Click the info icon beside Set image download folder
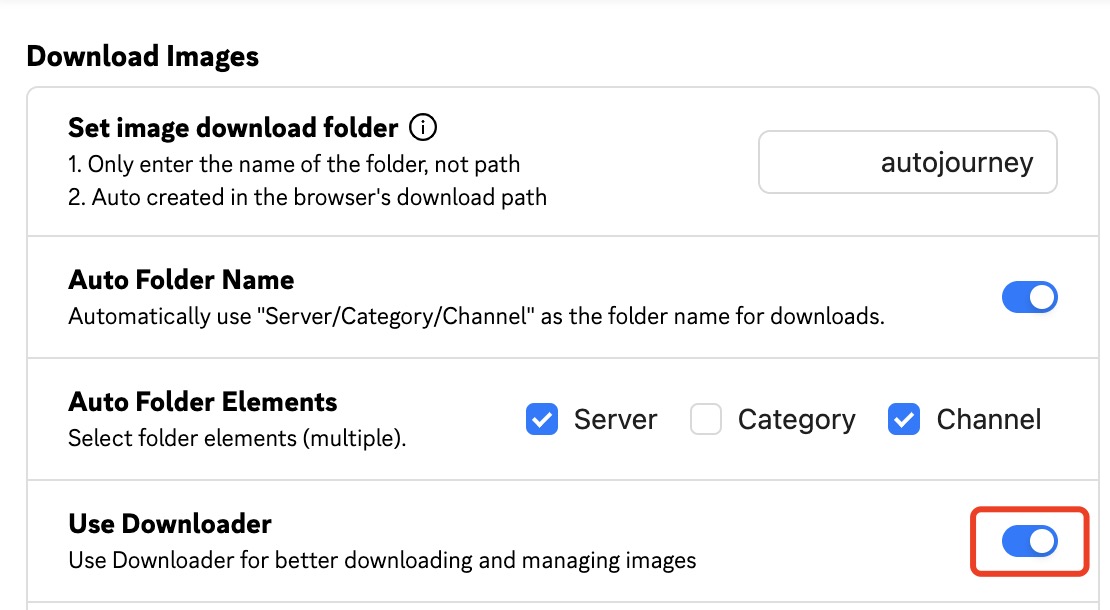1110x610 pixels. click(424, 128)
